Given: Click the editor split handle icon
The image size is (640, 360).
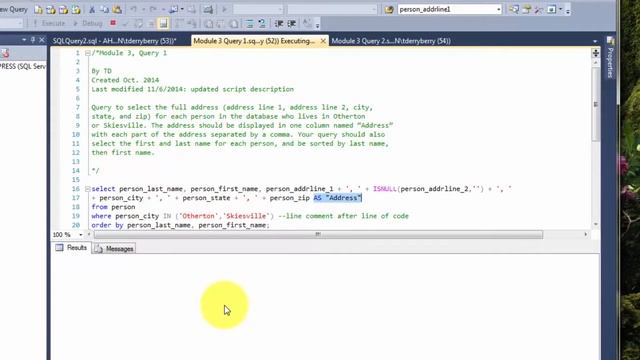Looking at the screenshot, I should point(596,53).
